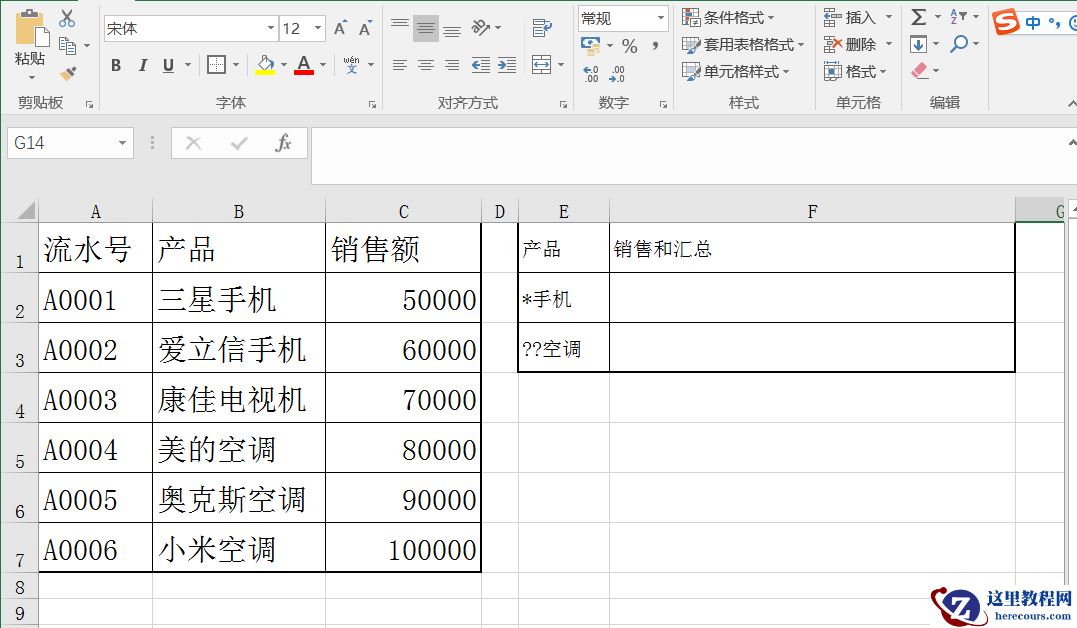The image size is (1077, 628).
Task: Click the Clear eraser icon
Action: click(920, 71)
